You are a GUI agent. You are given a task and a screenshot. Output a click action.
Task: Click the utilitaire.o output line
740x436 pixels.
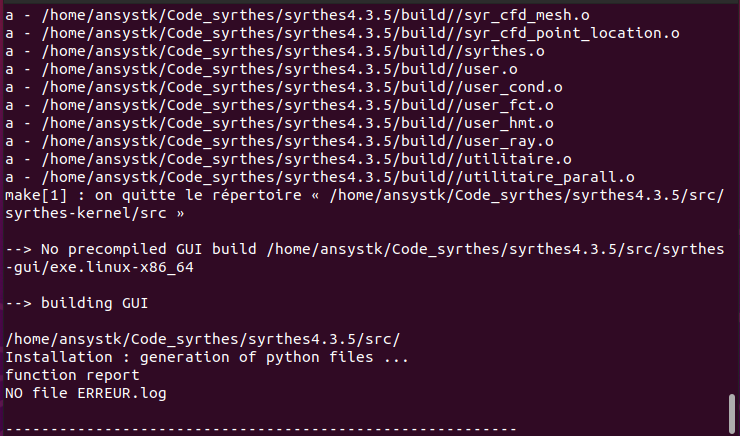click(x=288, y=159)
